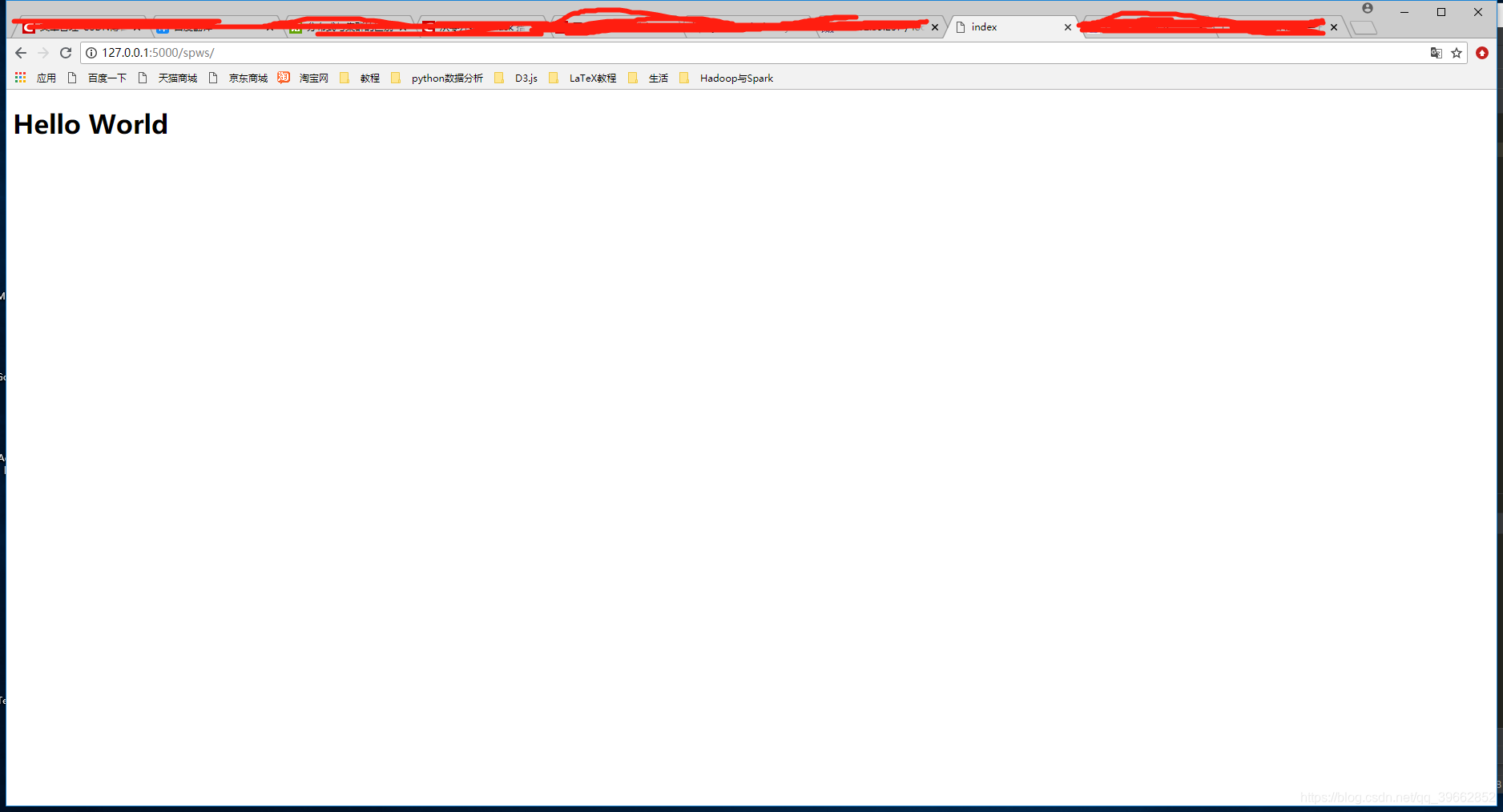1503x812 pixels.
Task: Close the index tab
Action: (x=1068, y=27)
